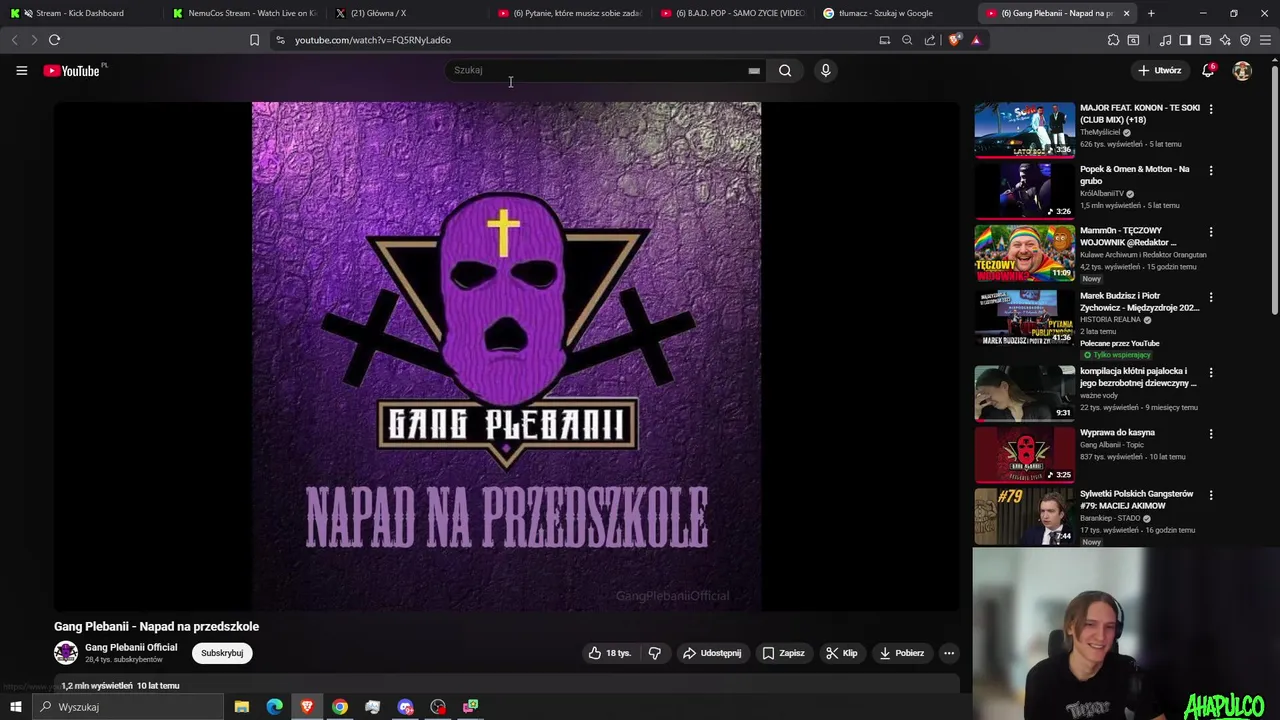Open Gang Plebanii Official channel name link
The width and height of the screenshot is (1280, 720).
coord(131,647)
